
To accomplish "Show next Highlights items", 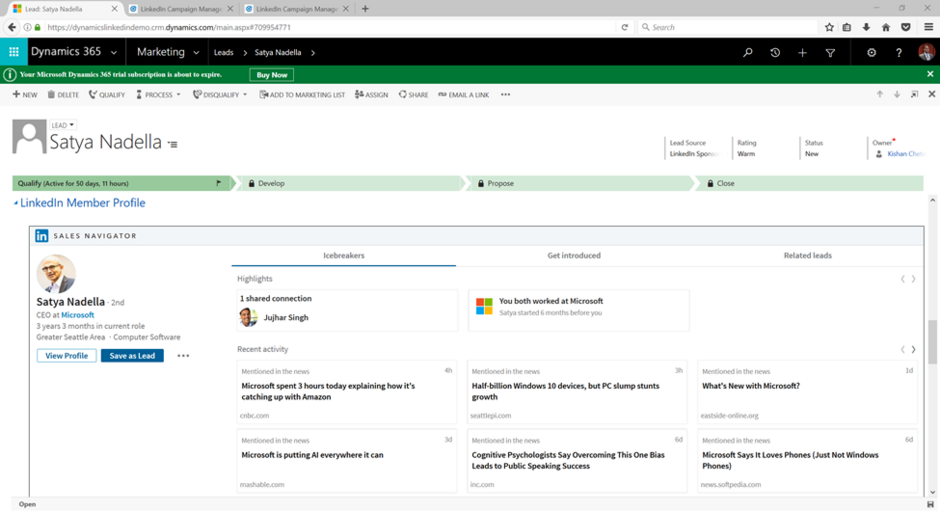I will pos(914,279).
